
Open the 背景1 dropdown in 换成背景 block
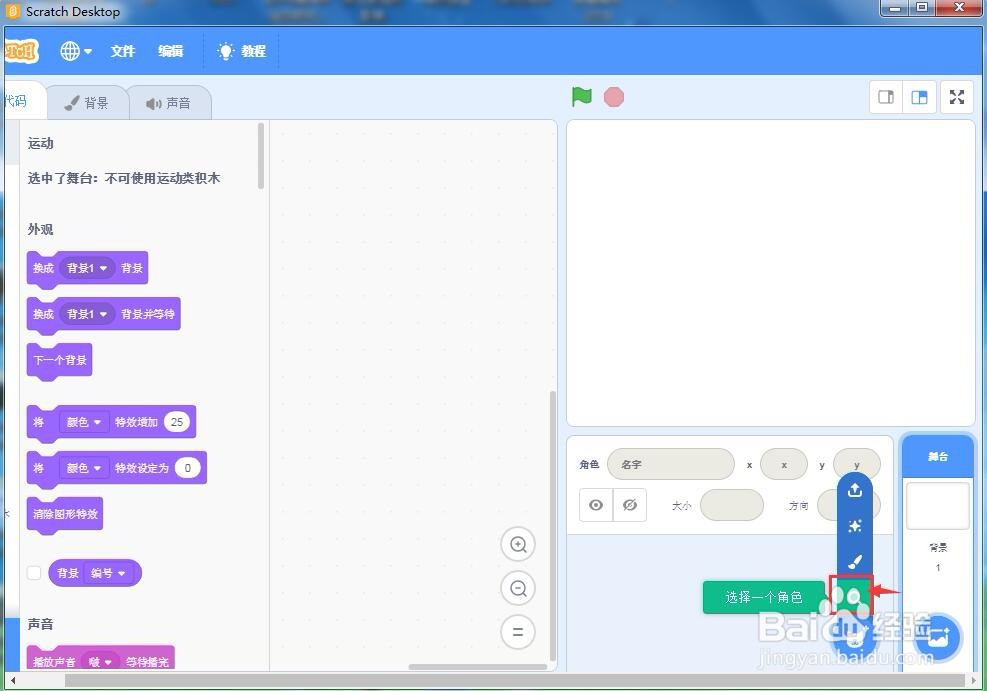[x=86, y=267]
